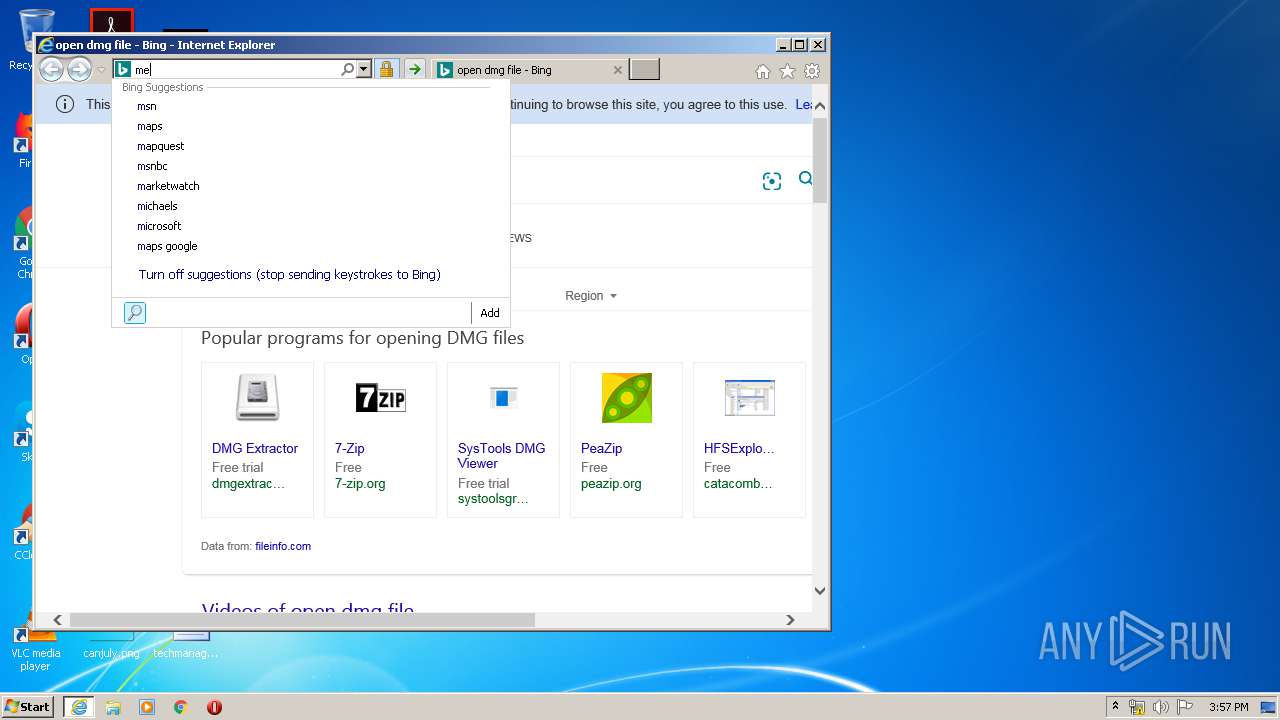This screenshot has width=1280, height=720.
Task: Open Windows Media Player from taskbar
Action: pos(147,707)
